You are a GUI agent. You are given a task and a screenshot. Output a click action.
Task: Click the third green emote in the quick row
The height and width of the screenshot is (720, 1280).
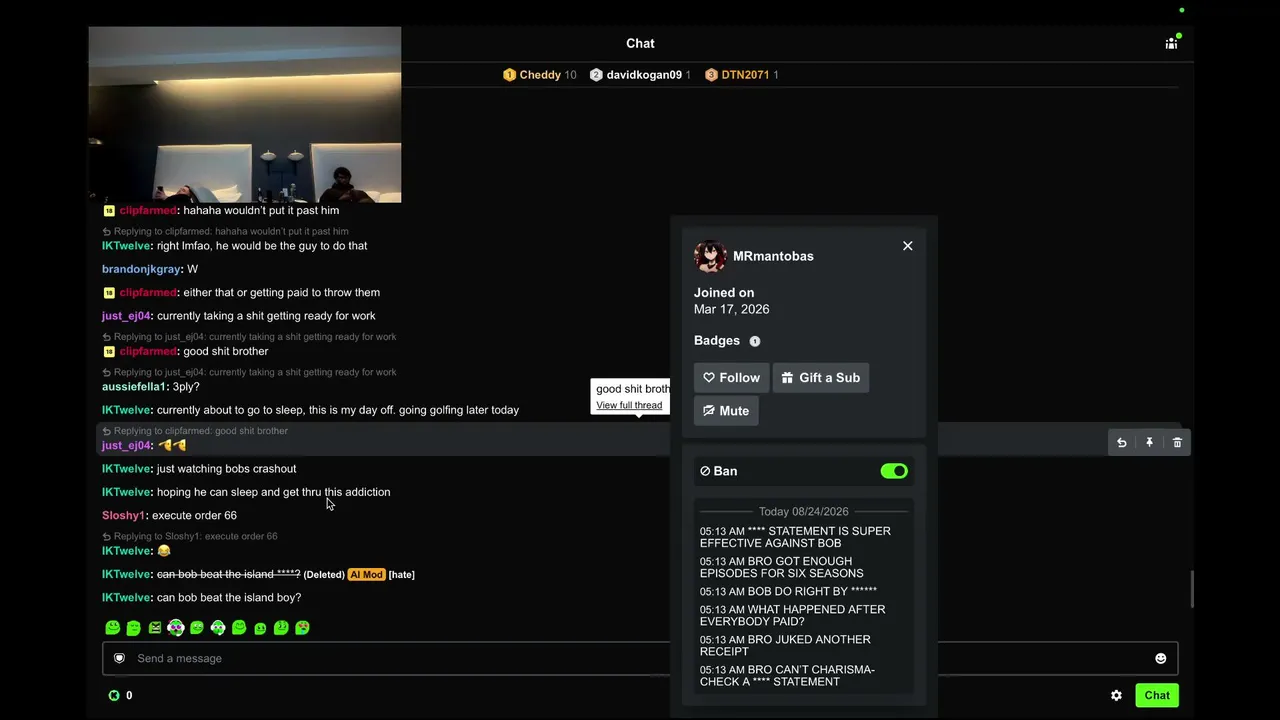coord(154,628)
